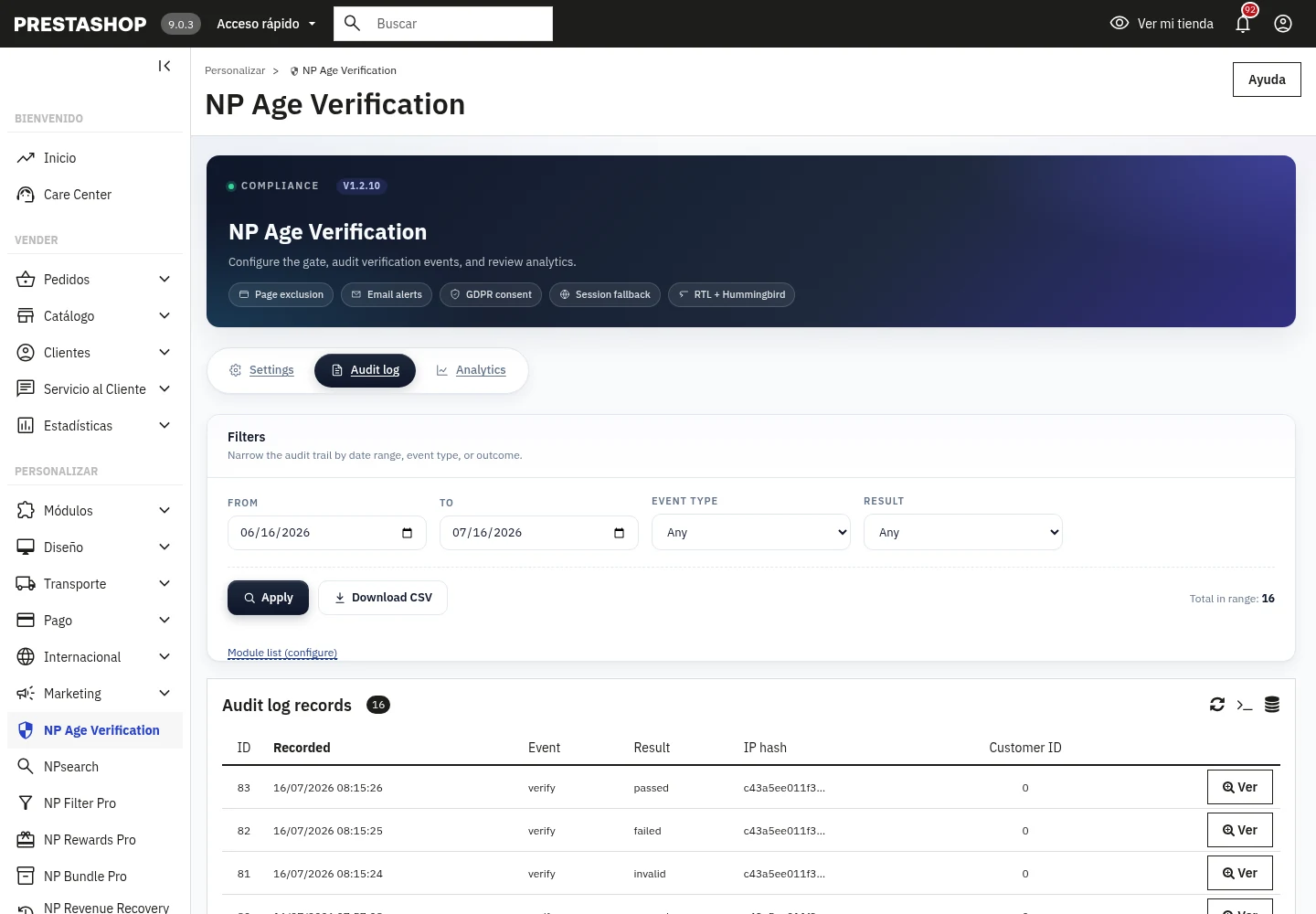This screenshot has width=1316, height=914.
Task: Click the Transporte truck icon
Action: tap(26, 584)
